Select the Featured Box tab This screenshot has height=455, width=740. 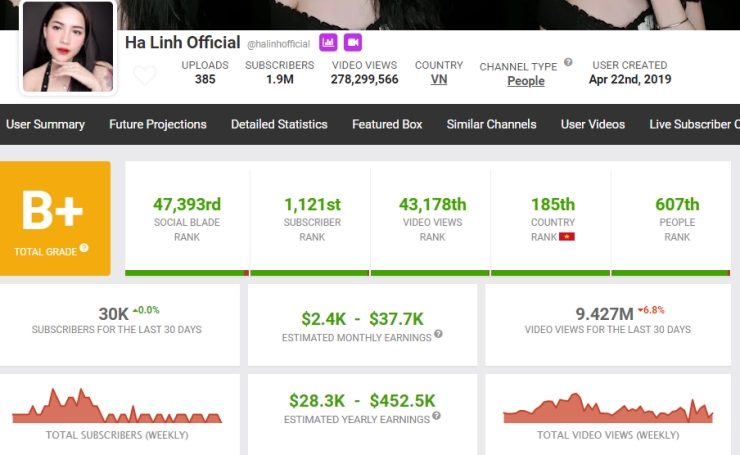pos(387,124)
